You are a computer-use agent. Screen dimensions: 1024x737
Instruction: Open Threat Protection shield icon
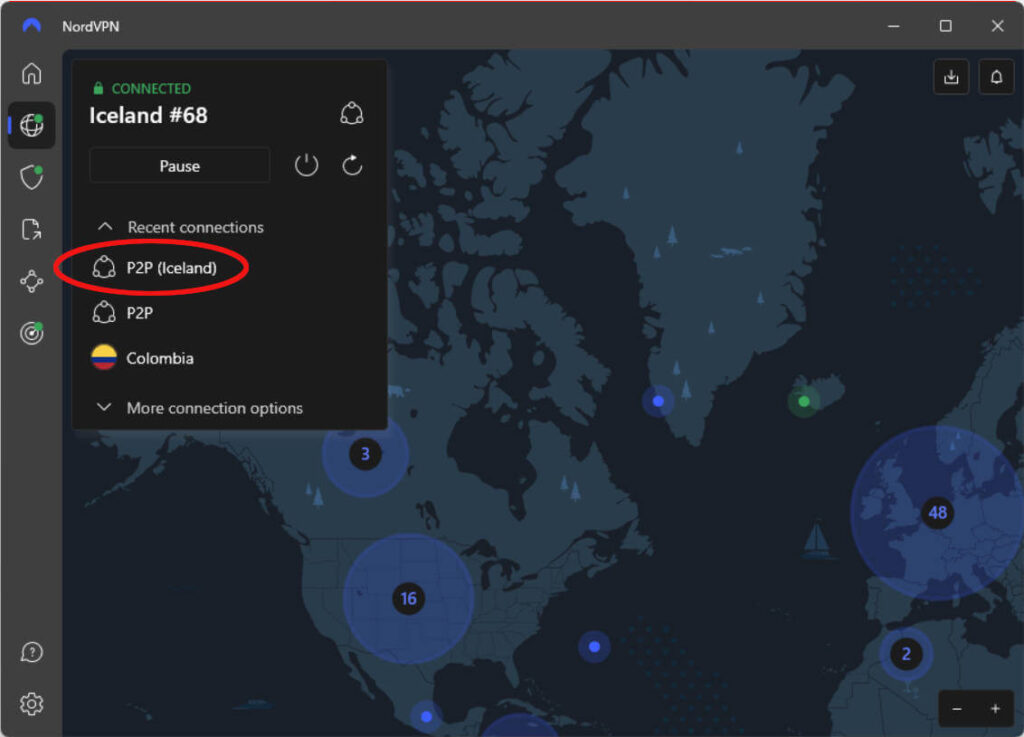pyautogui.click(x=31, y=177)
